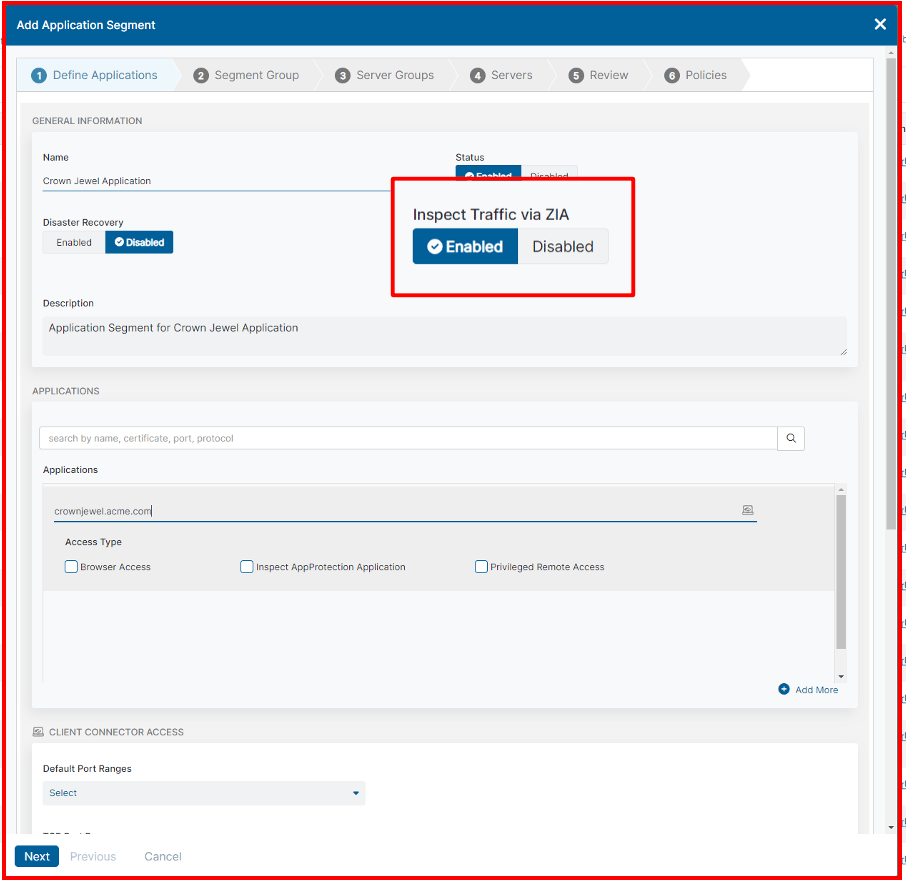
Task: Click the step 2 Segment Group number icon
Action: (x=201, y=75)
